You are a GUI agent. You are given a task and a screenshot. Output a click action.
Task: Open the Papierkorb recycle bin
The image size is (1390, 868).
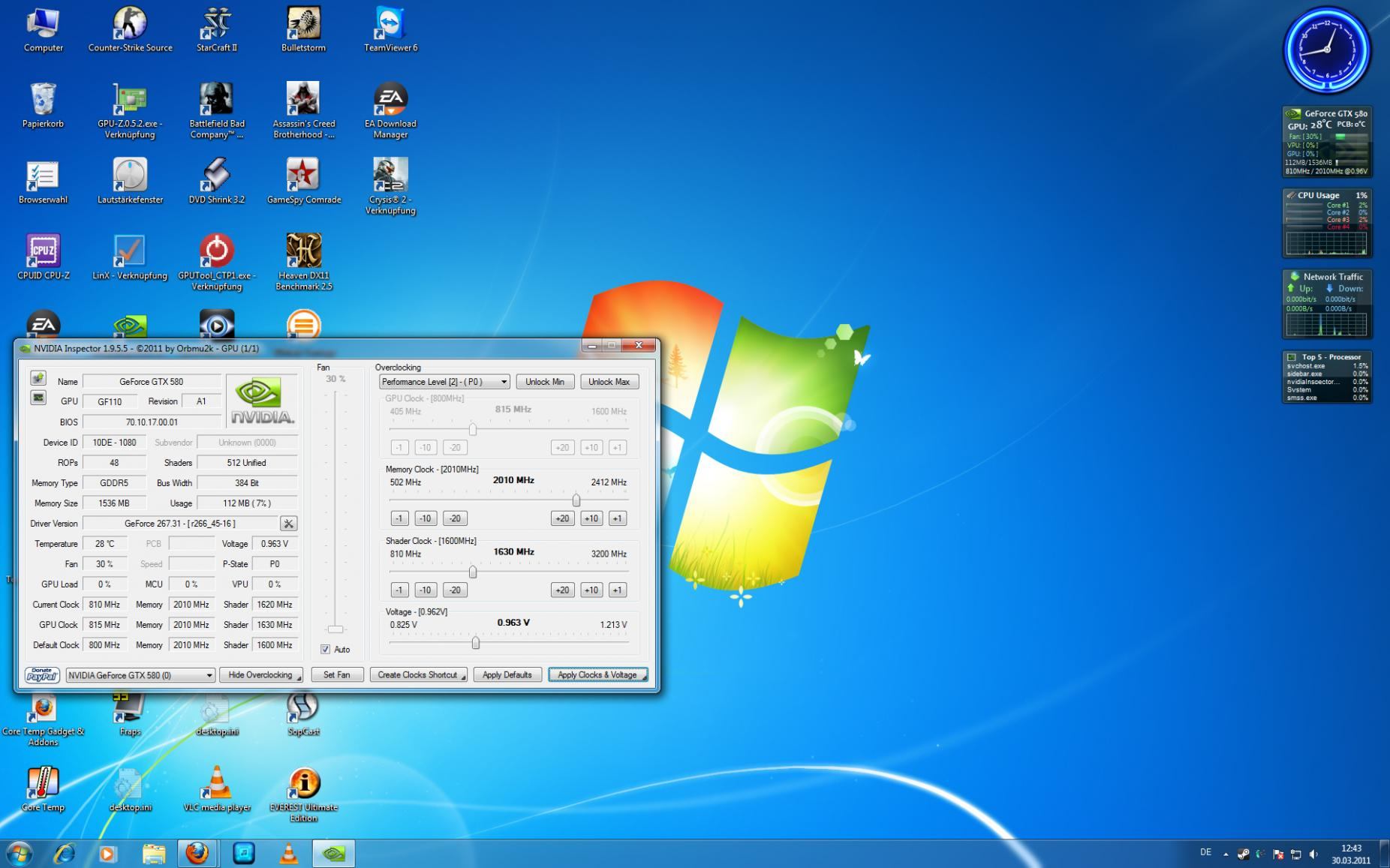43,106
